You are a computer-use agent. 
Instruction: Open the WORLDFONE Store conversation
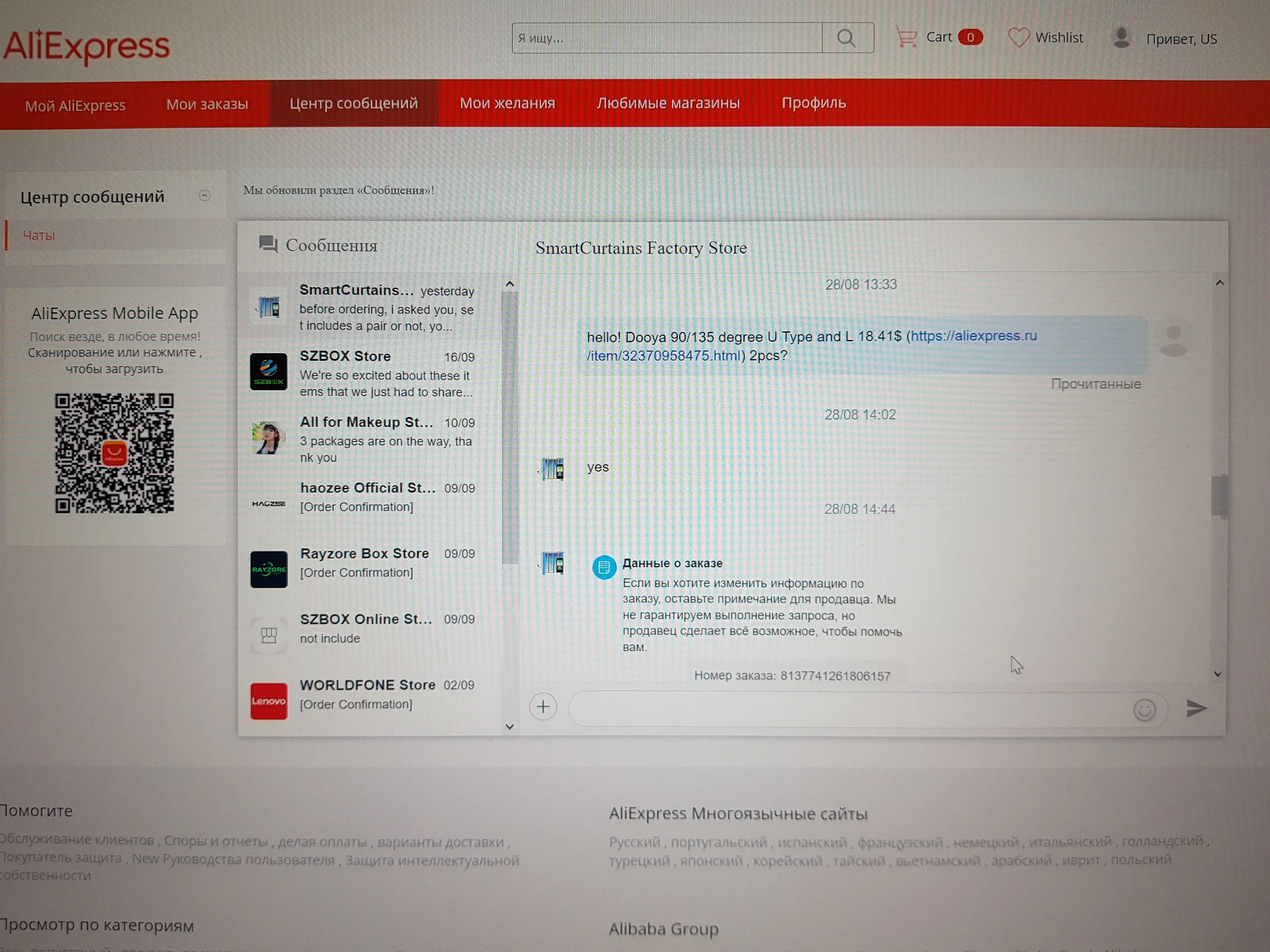click(372, 694)
